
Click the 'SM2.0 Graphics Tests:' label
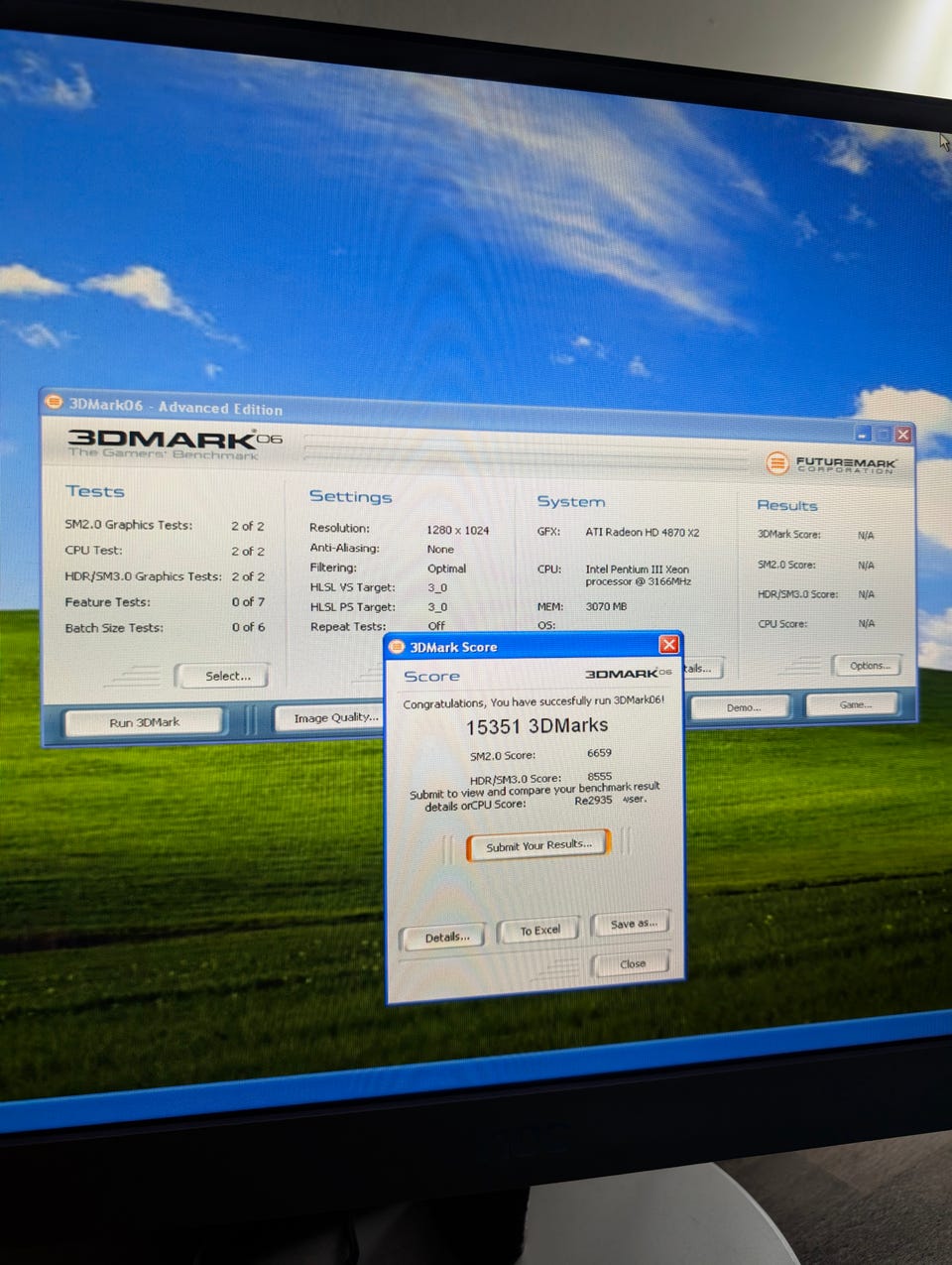128,525
